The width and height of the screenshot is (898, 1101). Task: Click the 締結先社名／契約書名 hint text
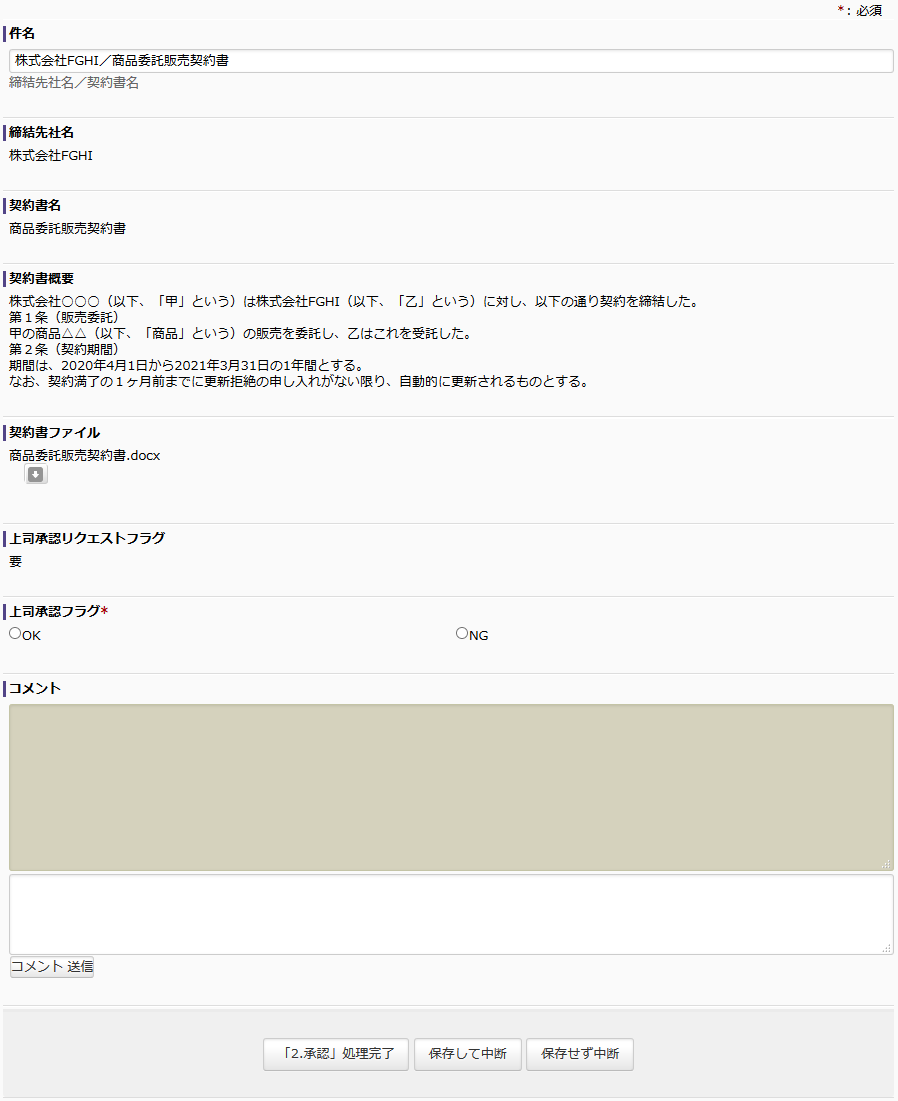coord(74,83)
